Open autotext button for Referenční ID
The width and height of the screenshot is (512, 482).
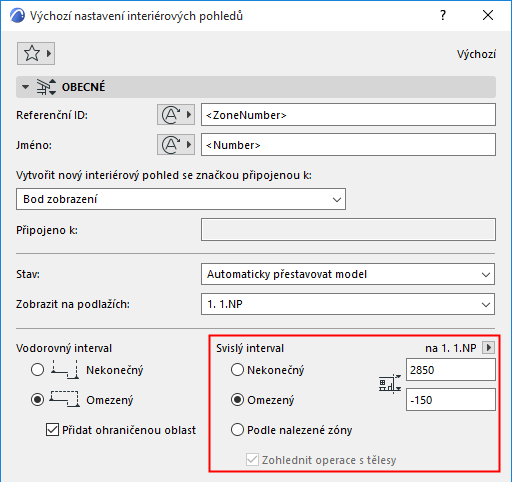click(176, 115)
